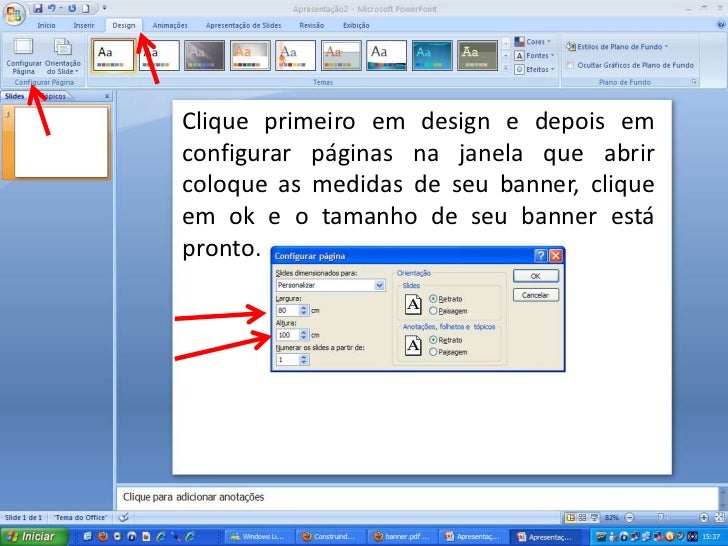Check Ocultar Gráficos de Plano de Fundo

pyautogui.click(x=570, y=65)
